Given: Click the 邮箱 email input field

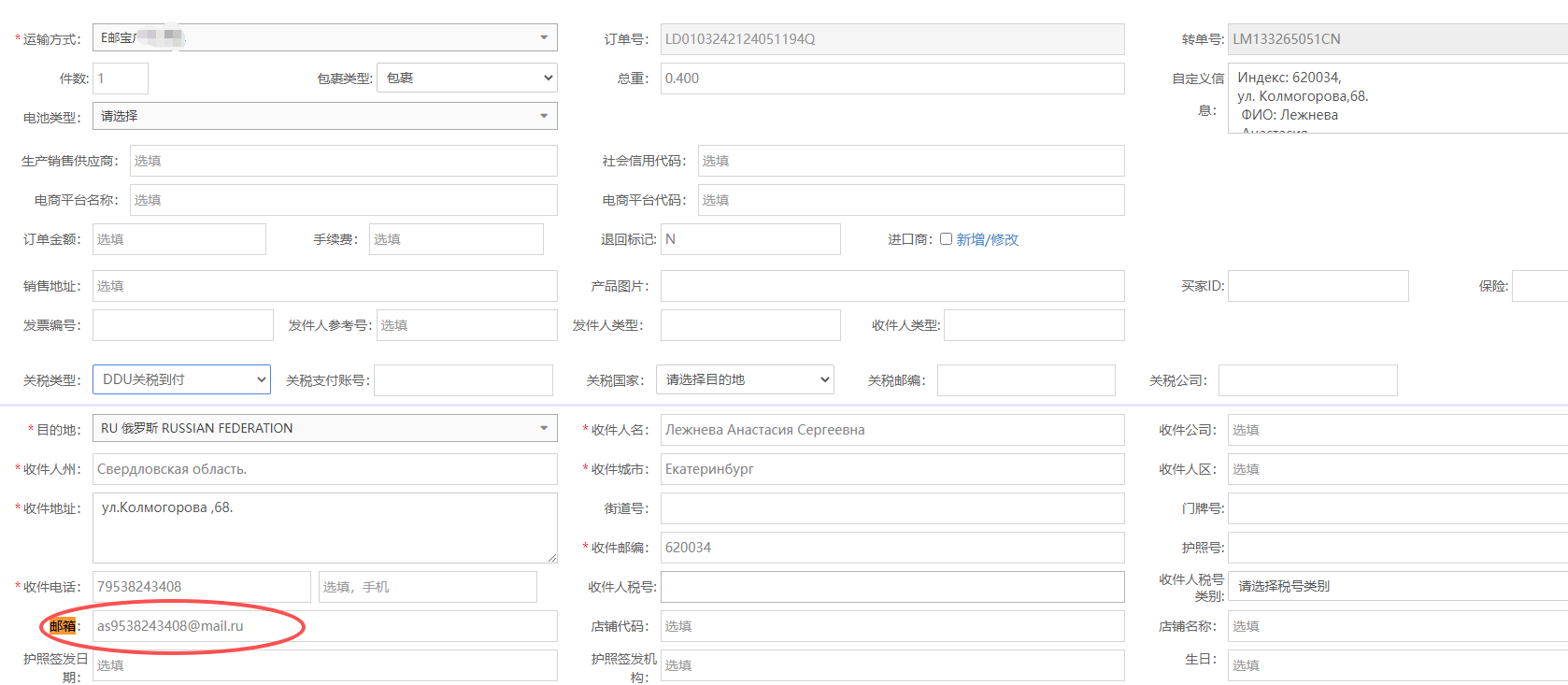Looking at the screenshot, I should point(324,626).
